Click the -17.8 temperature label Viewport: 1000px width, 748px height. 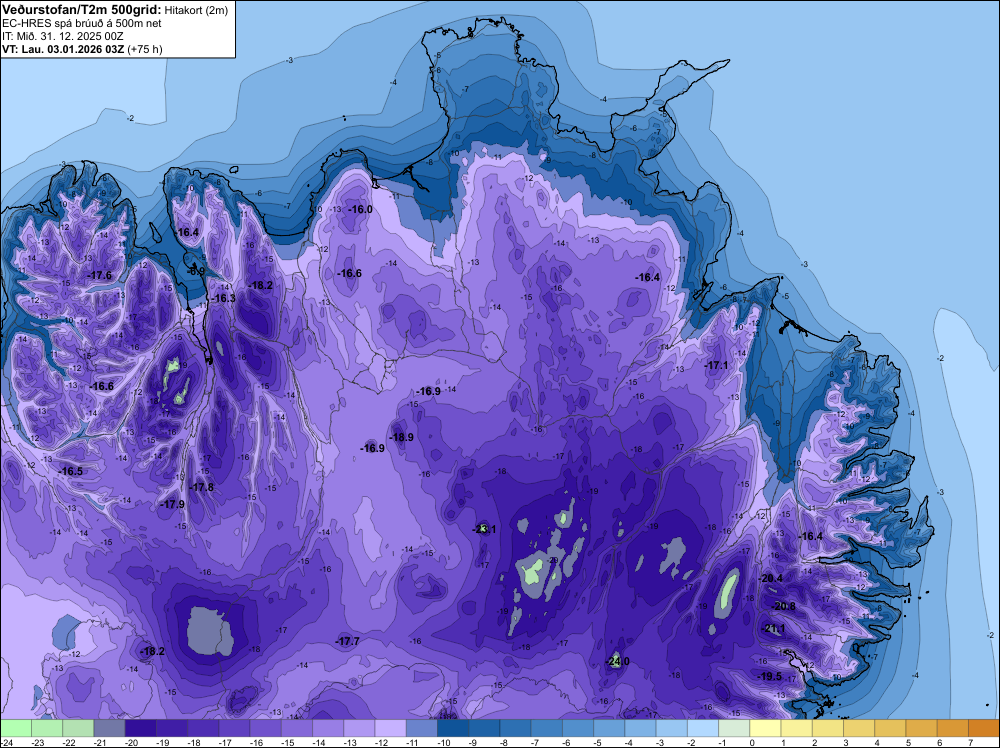coord(202,487)
